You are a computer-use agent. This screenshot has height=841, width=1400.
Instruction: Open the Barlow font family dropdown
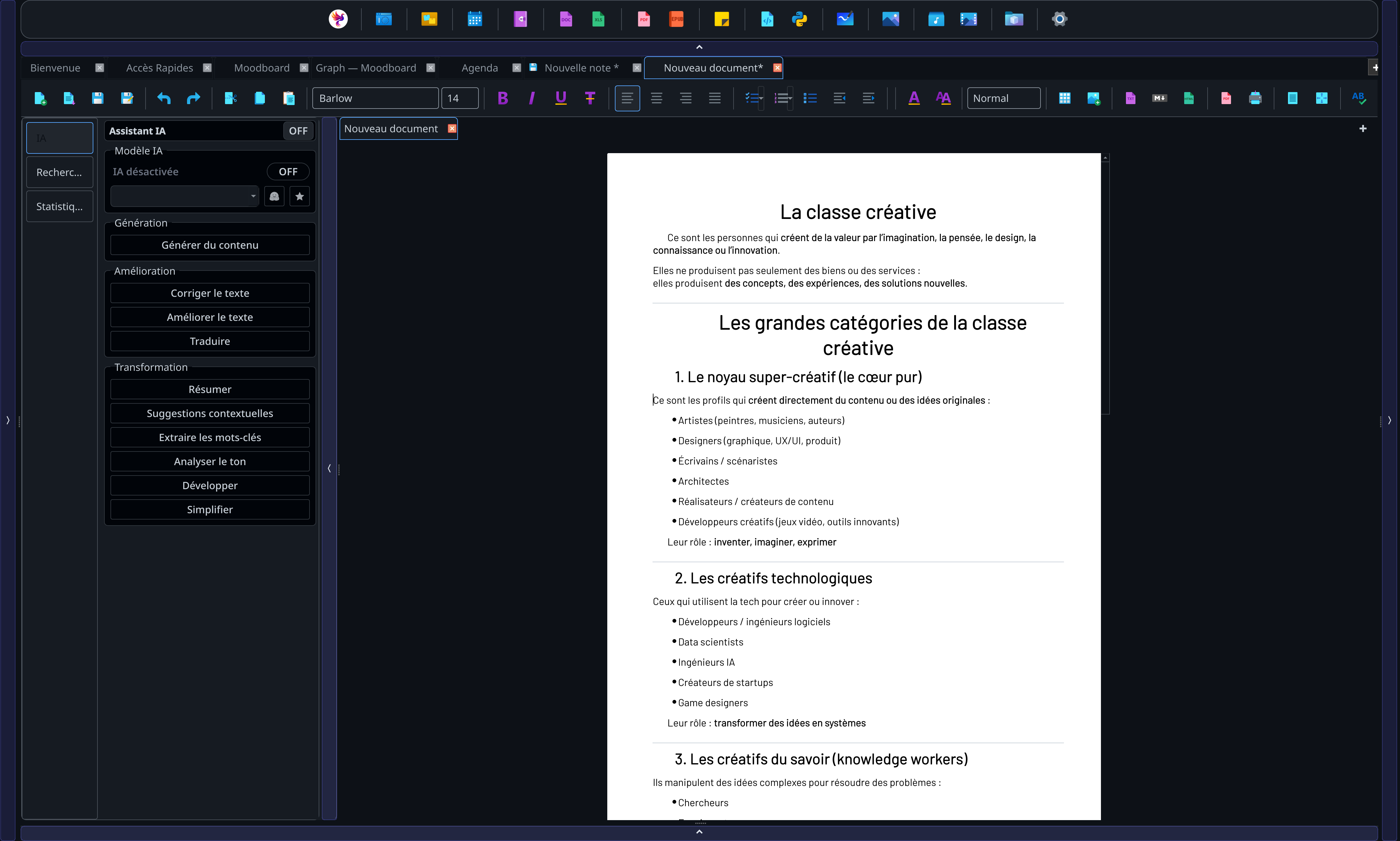click(375, 99)
